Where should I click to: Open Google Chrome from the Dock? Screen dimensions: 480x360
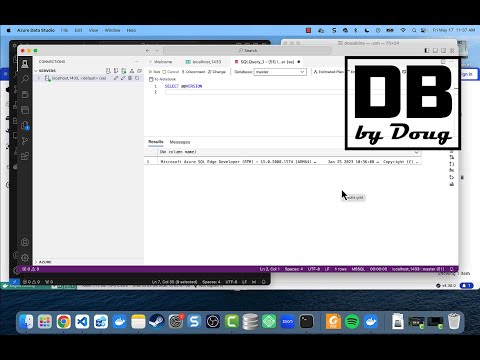click(63, 322)
